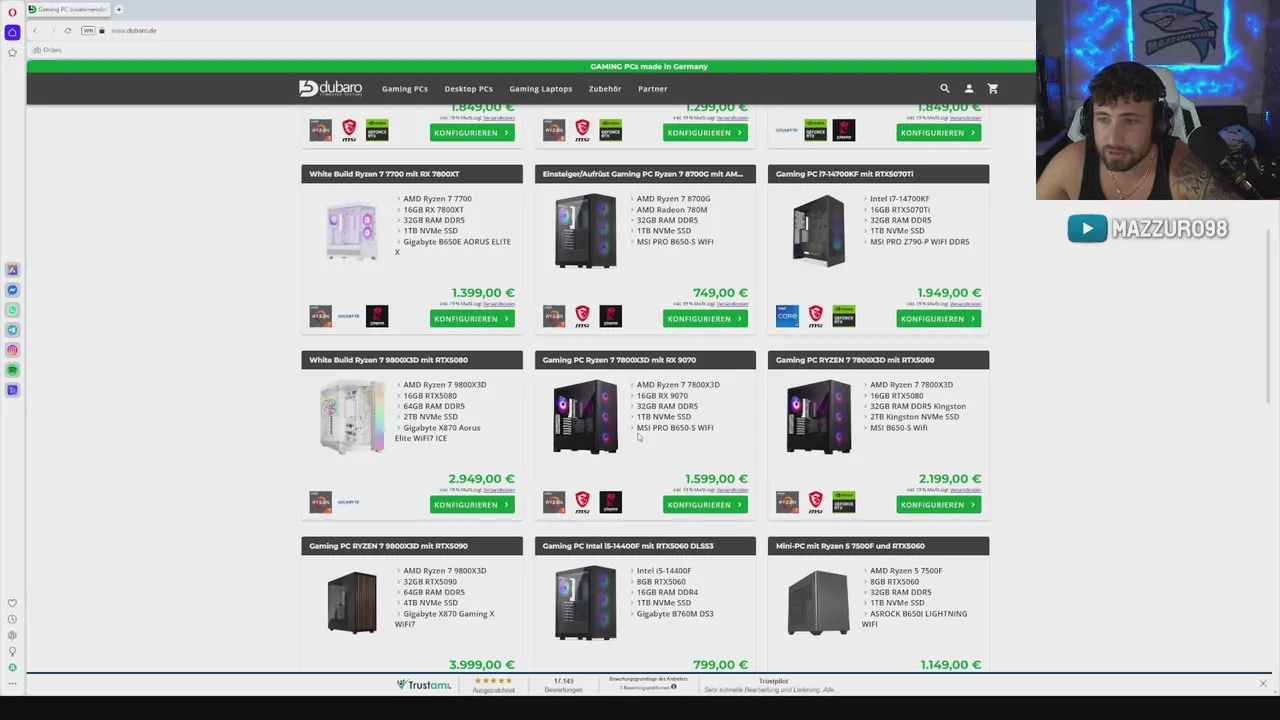The image size is (1280, 720).
Task: Click the padlock site info icon
Action: (102, 30)
